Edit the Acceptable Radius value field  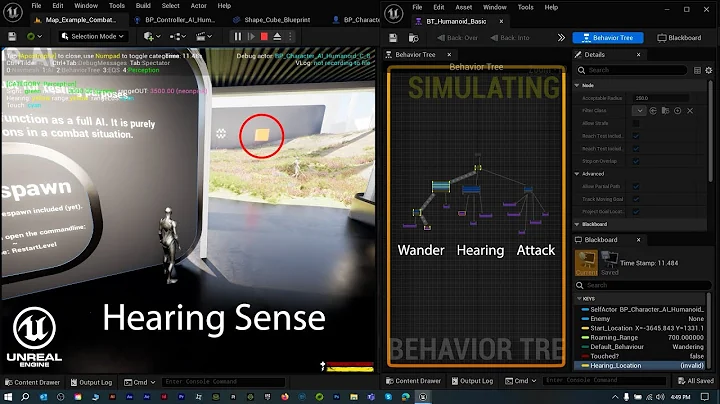[661, 98]
